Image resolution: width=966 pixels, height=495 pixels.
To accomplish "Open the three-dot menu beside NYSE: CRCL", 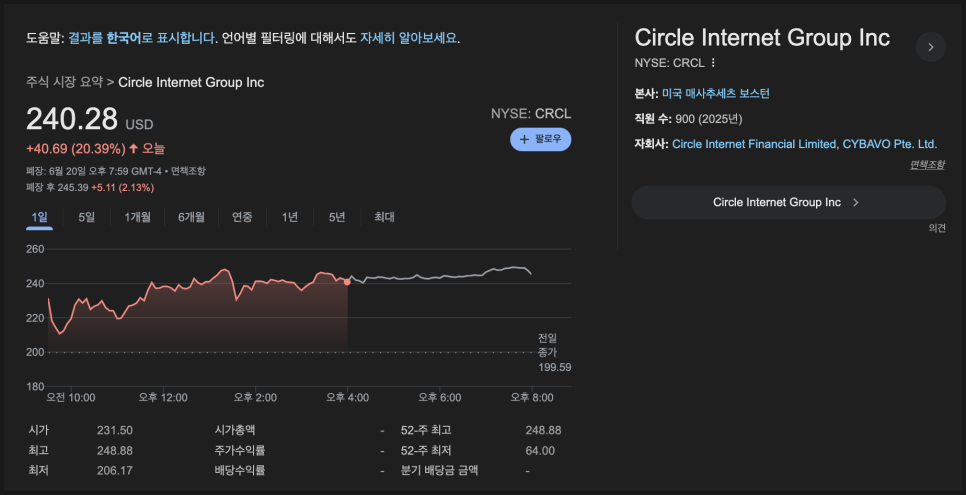I will coord(713,63).
